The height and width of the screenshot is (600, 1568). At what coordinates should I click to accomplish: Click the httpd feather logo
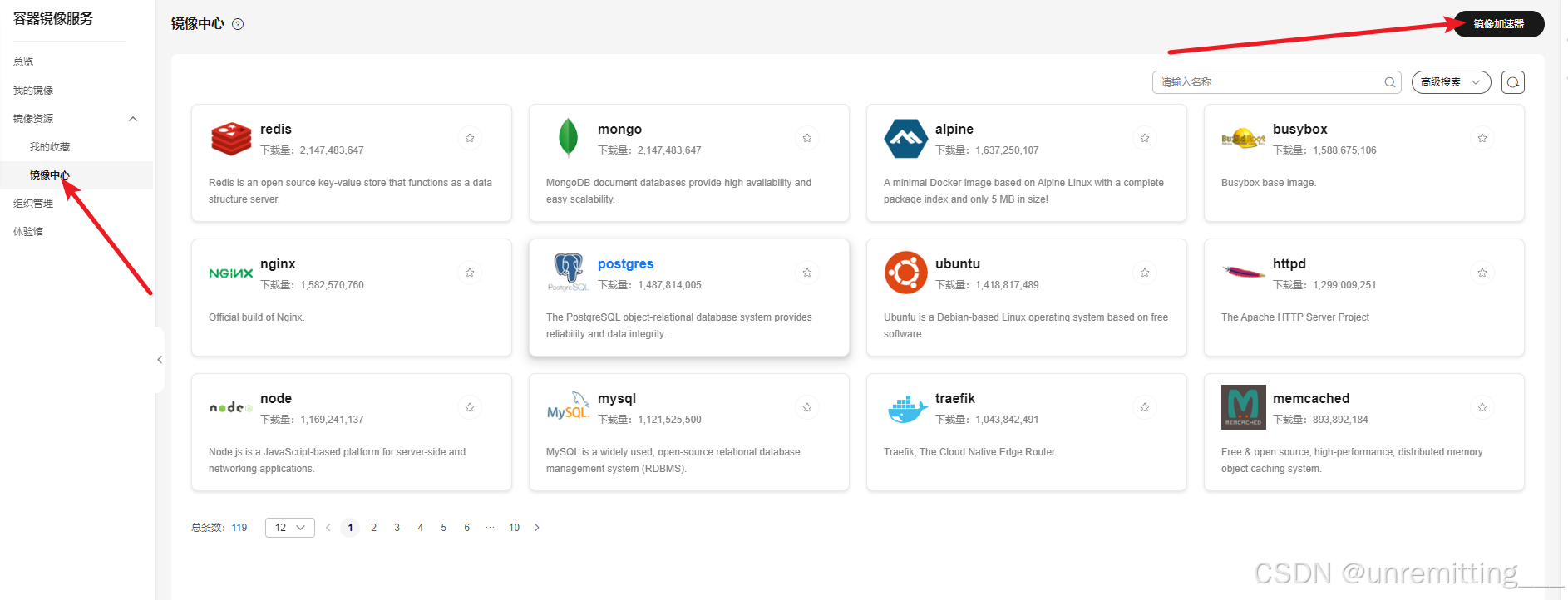pyautogui.click(x=1244, y=272)
